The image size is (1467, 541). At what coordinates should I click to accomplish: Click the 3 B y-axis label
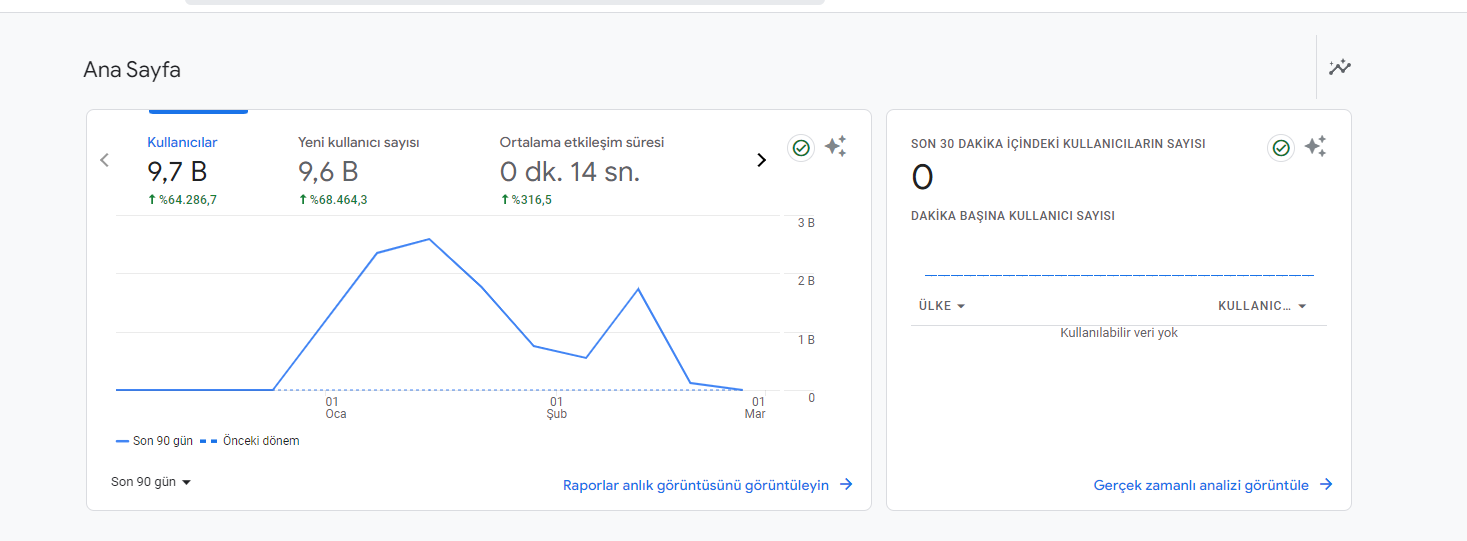tap(806, 223)
